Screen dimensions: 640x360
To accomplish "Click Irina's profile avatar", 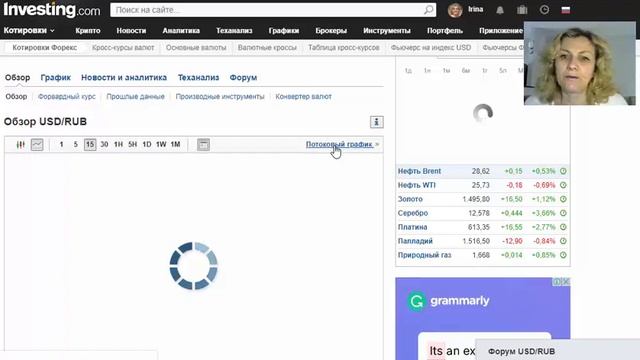I will (455, 10).
